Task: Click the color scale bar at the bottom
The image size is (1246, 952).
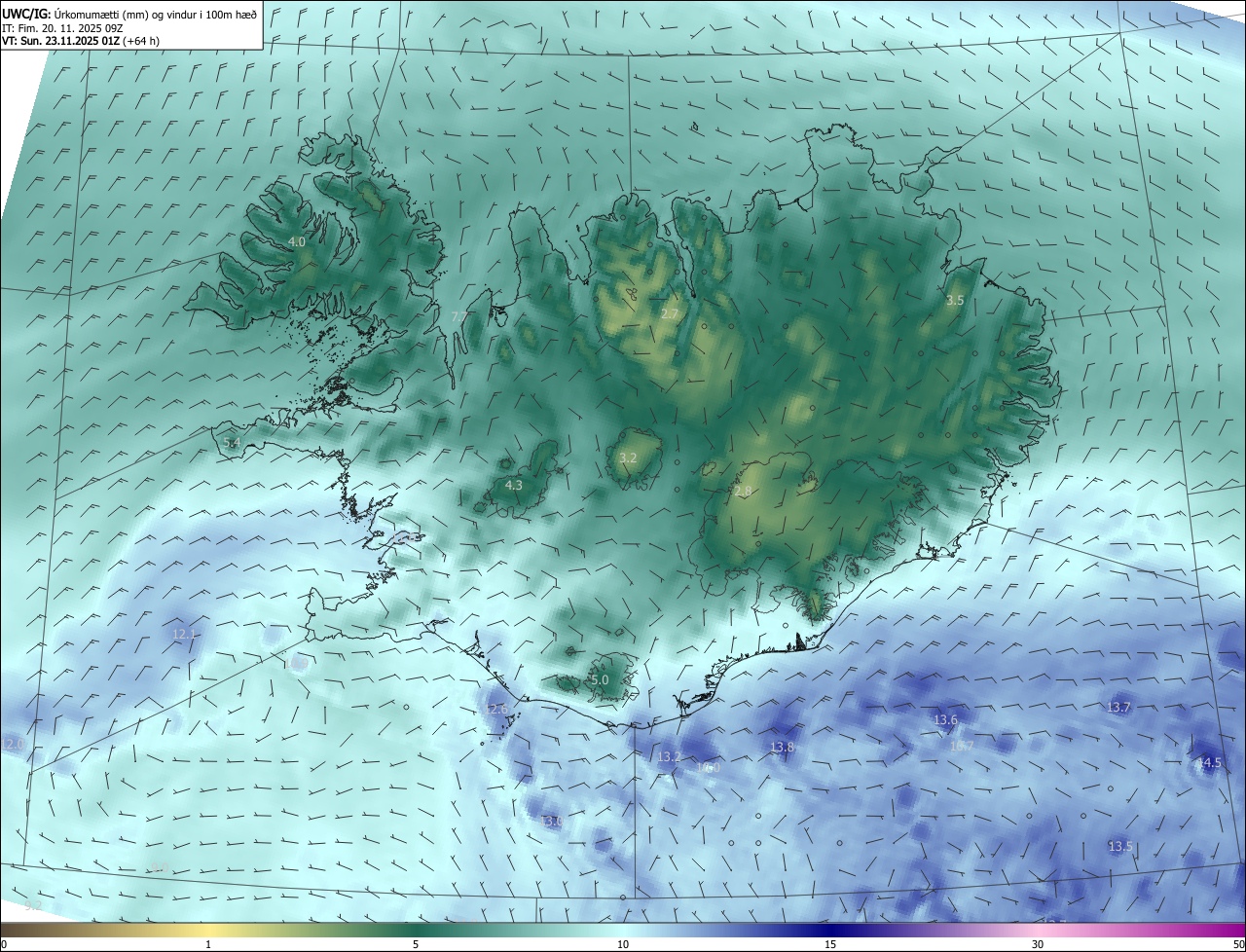Action: [623, 931]
